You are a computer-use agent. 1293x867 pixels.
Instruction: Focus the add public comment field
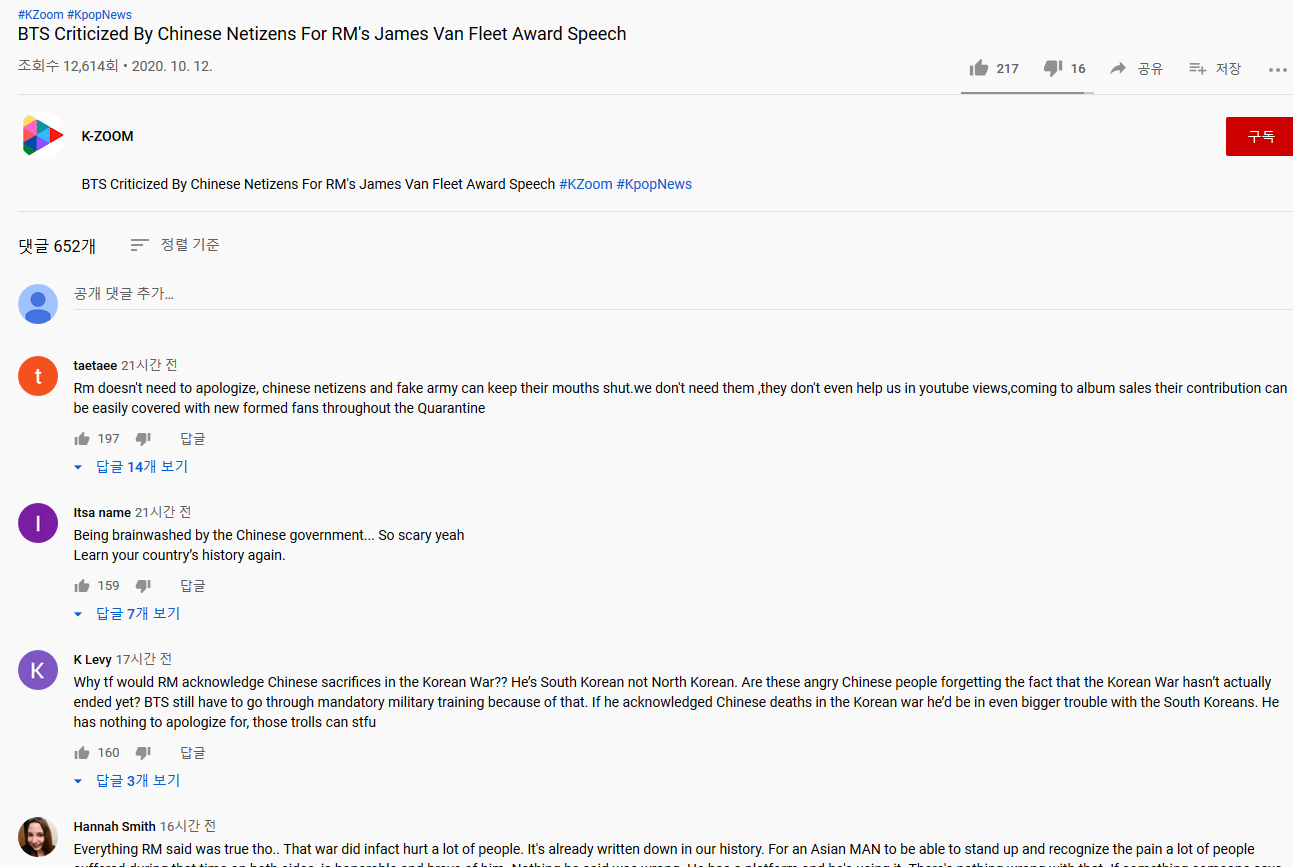pos(683,294)
